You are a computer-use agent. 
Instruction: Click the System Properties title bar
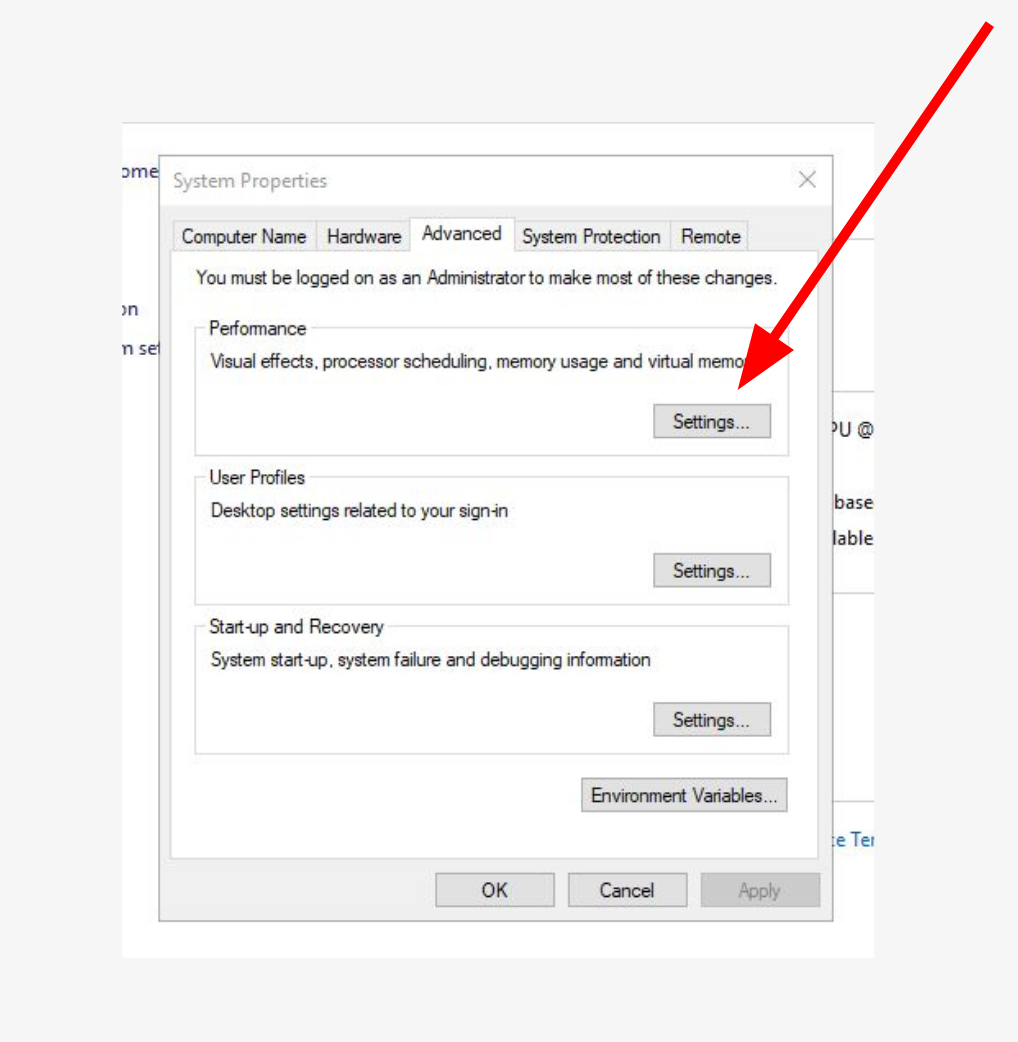pyautogui.click(x=450, y=180)
